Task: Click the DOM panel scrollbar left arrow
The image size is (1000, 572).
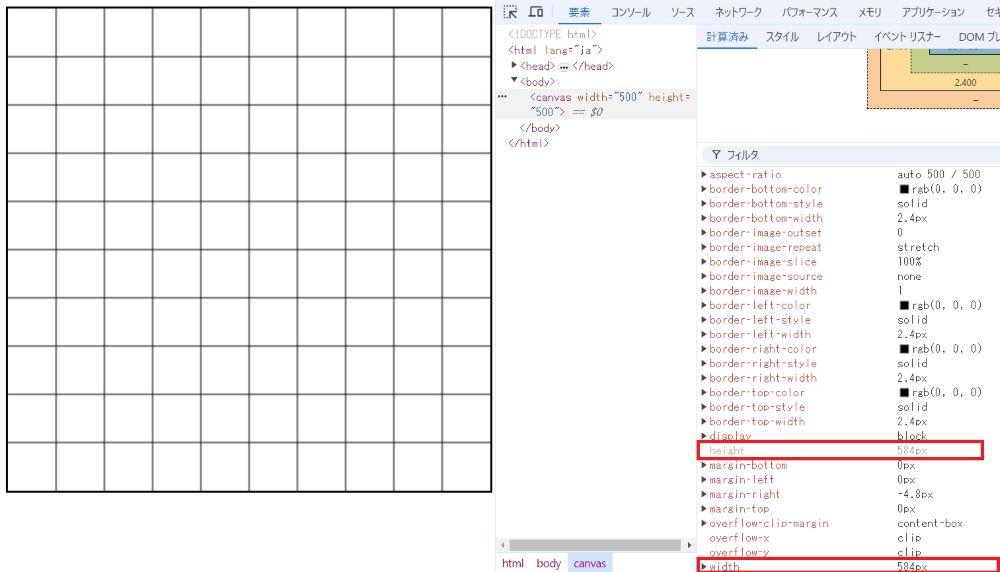Action: 503,545
